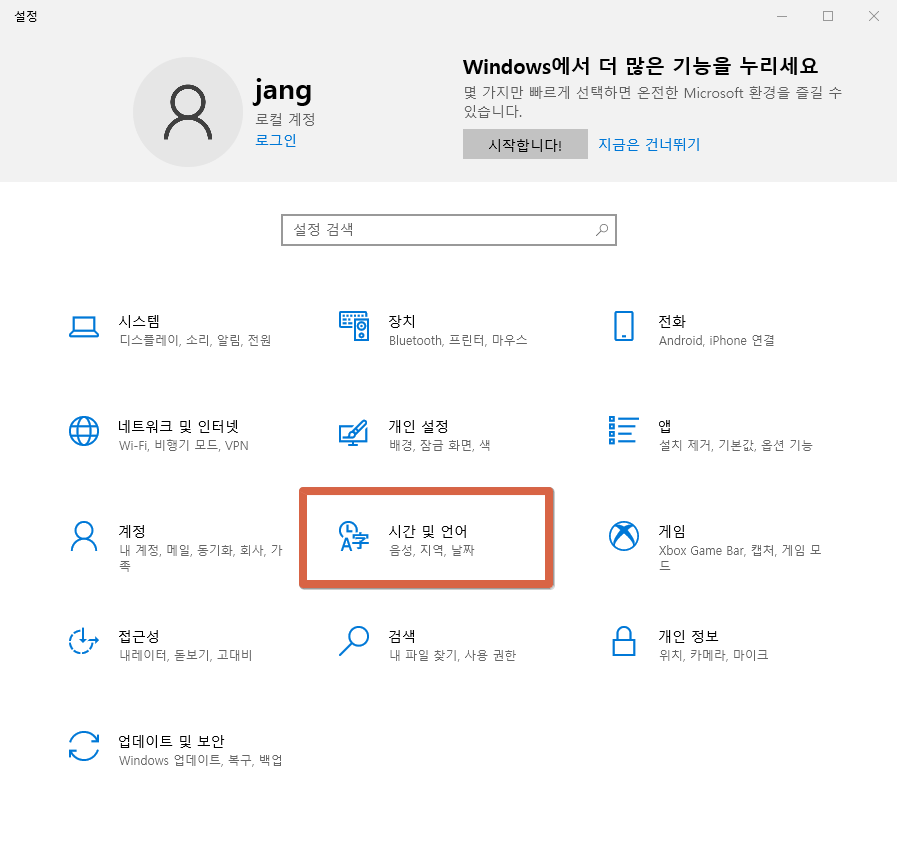Click the 지금은 건너뛰기 link
This screenshot has width=897, height=842.
pyautogui.click(x=649, y=144)
